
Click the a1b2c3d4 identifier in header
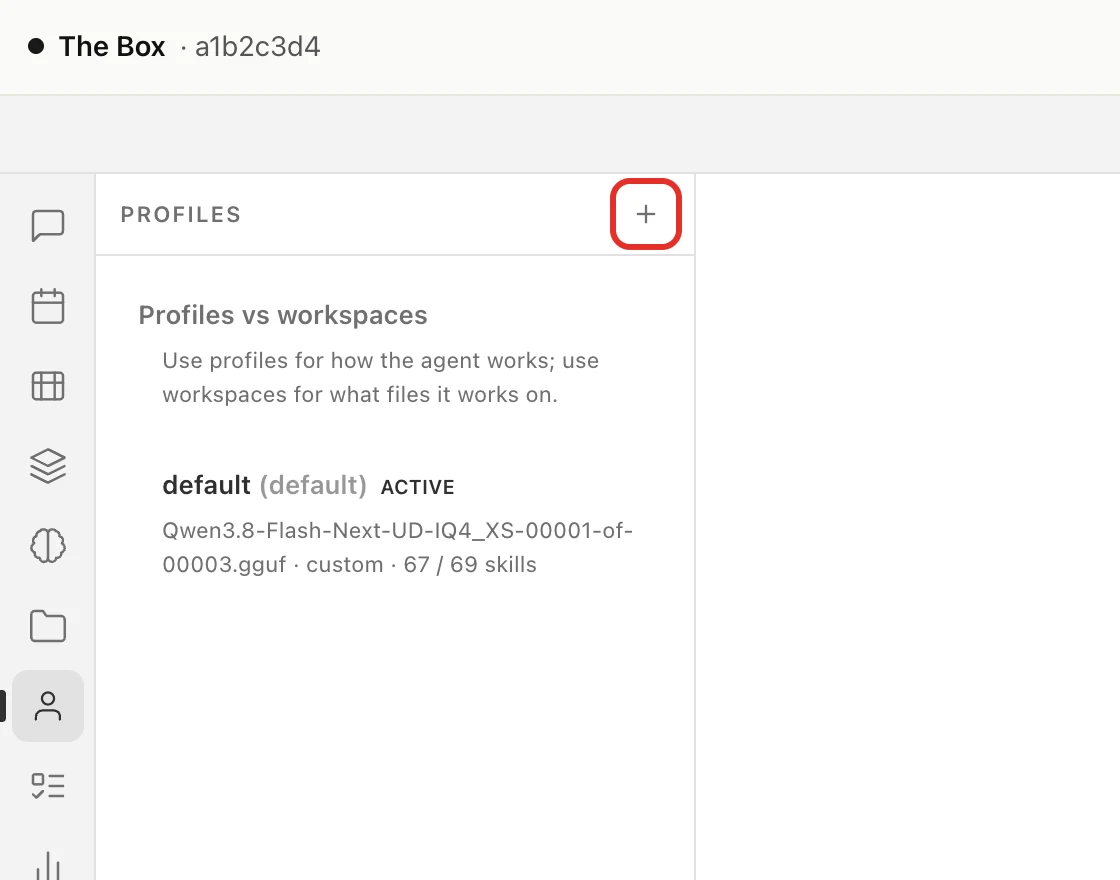coord(257,46)
